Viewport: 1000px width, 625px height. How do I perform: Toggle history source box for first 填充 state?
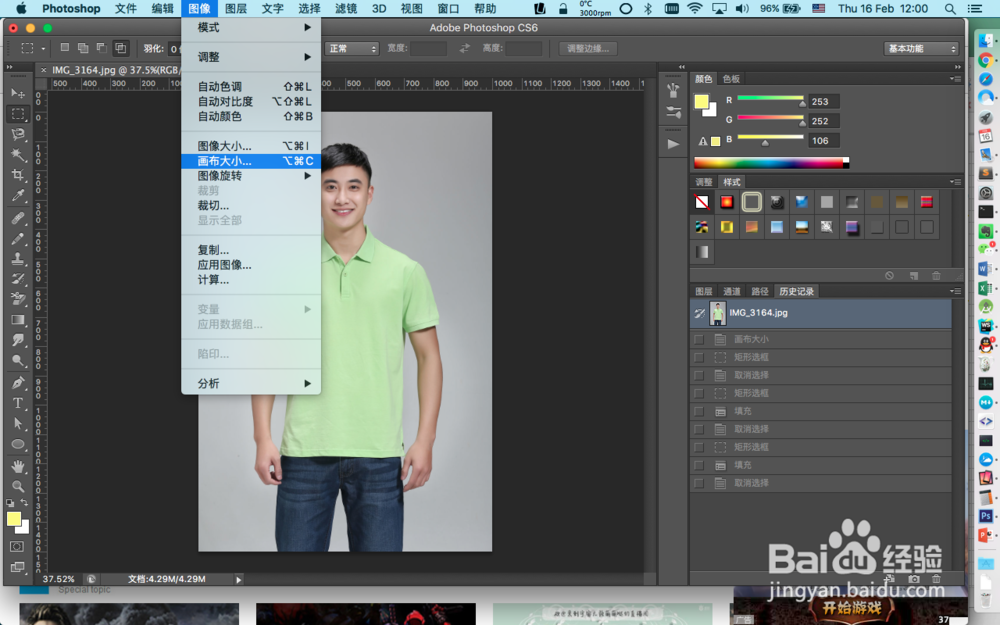(699, 411)
